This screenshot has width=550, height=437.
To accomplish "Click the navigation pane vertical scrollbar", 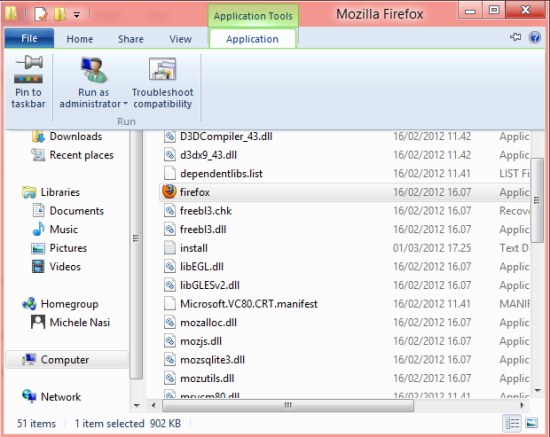I will pos(136,254).
